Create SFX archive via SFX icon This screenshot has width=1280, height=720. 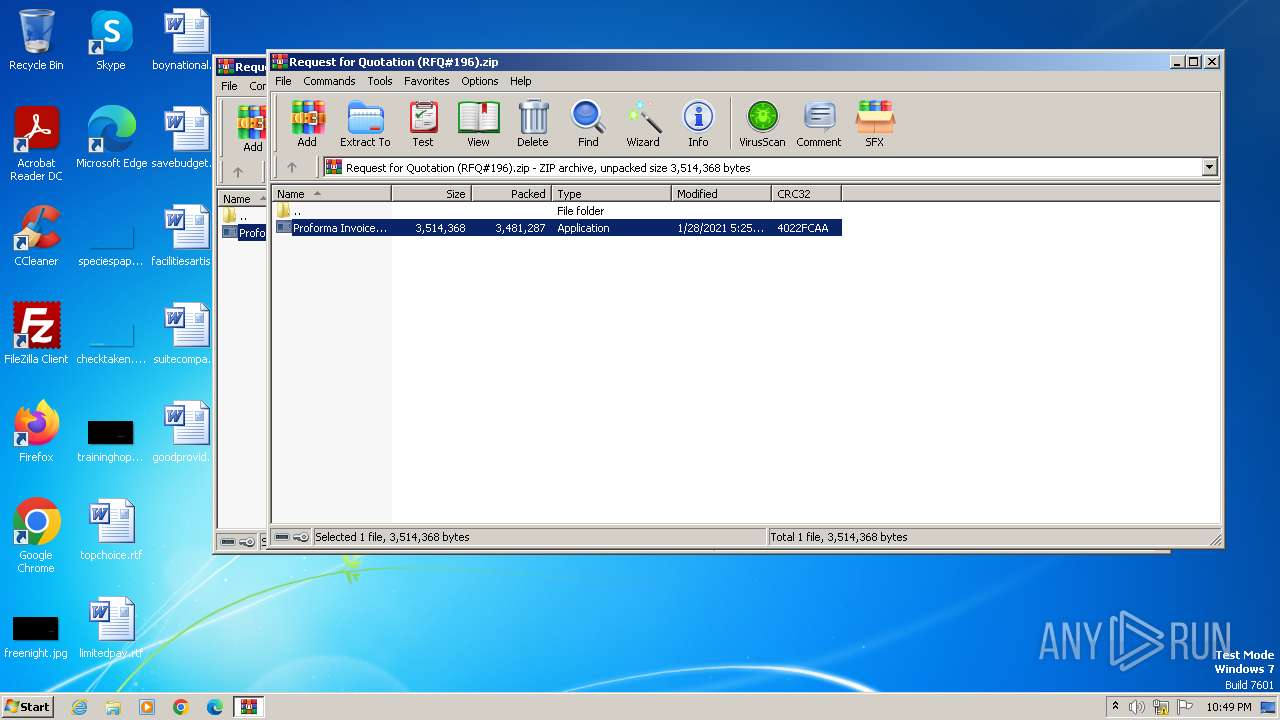(x=875, y=124)
